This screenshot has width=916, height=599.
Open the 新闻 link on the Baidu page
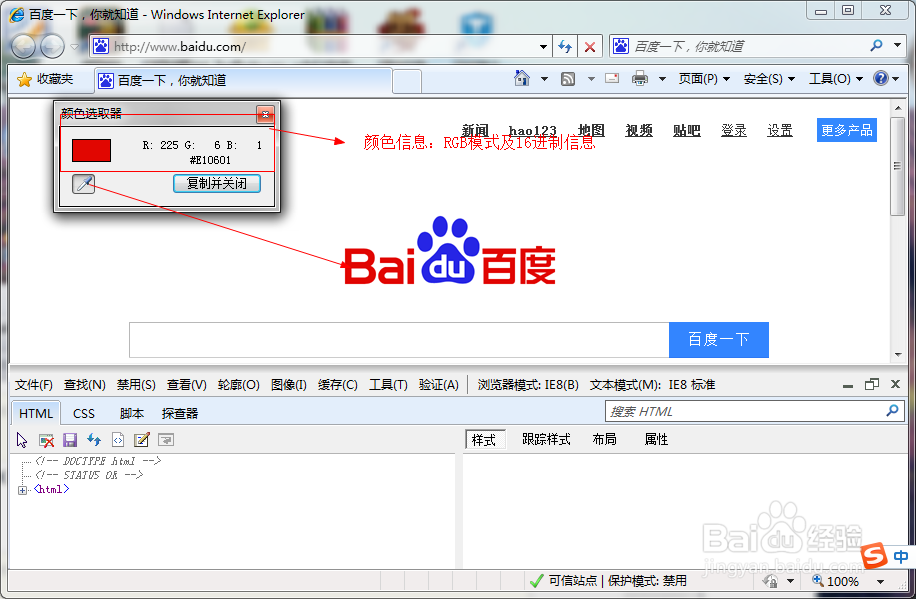(x=475, y=130)
